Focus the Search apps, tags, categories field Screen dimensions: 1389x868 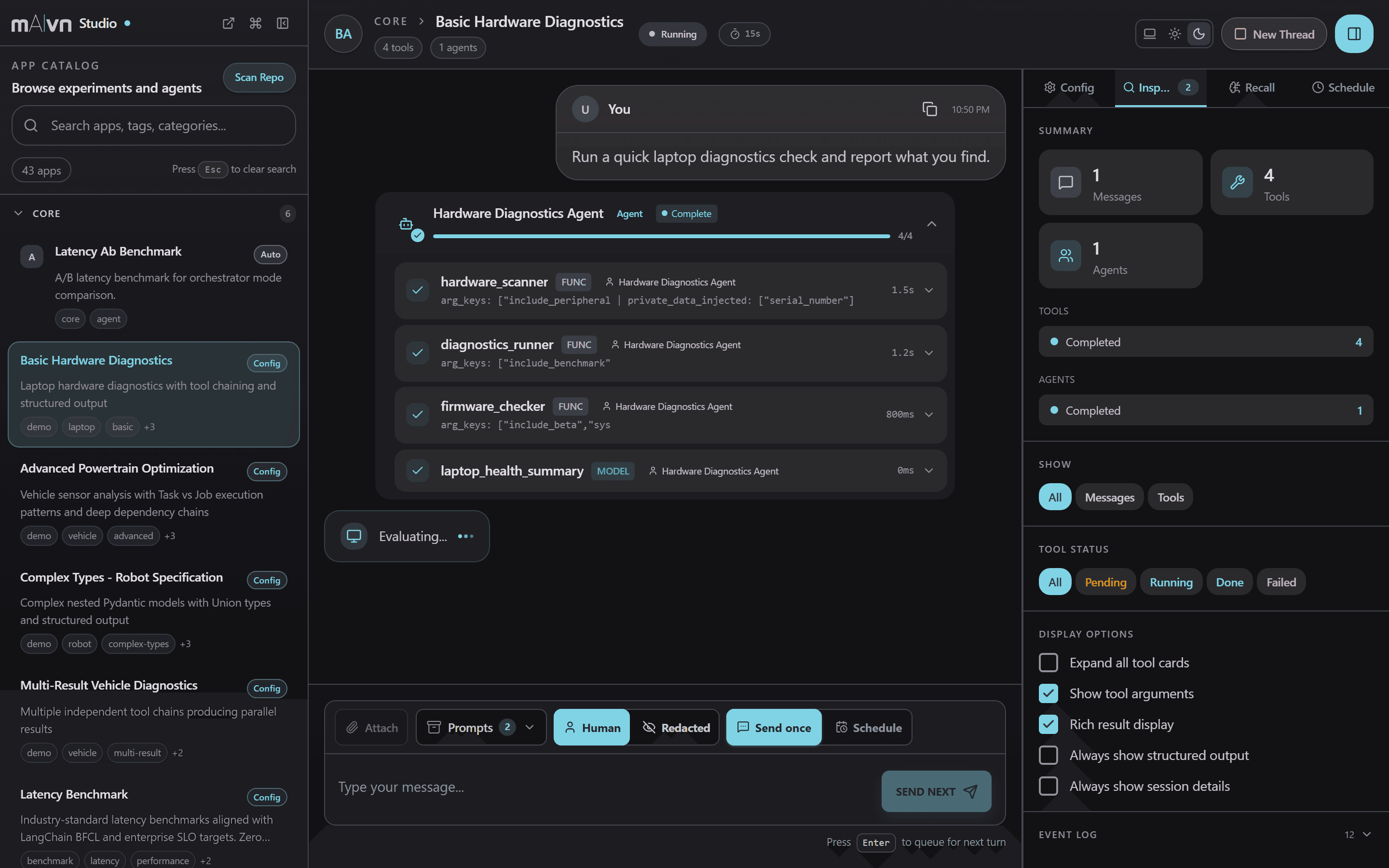pyautogui.click(x=154, y=125)
